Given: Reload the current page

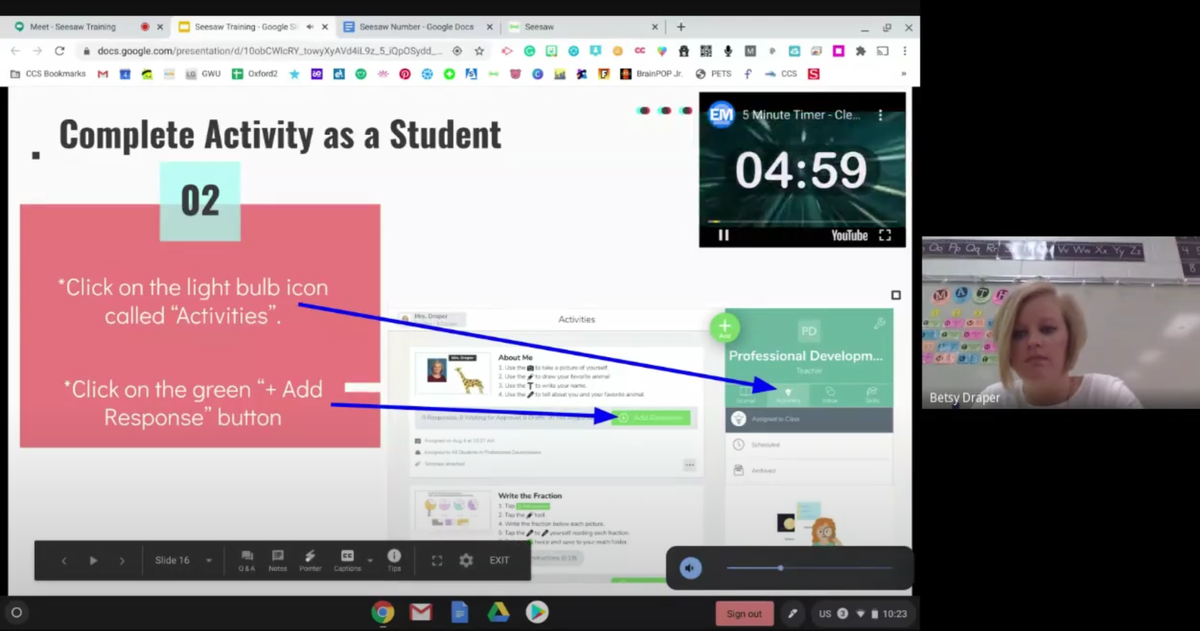Looking at the screenshot, I should 60,50.
